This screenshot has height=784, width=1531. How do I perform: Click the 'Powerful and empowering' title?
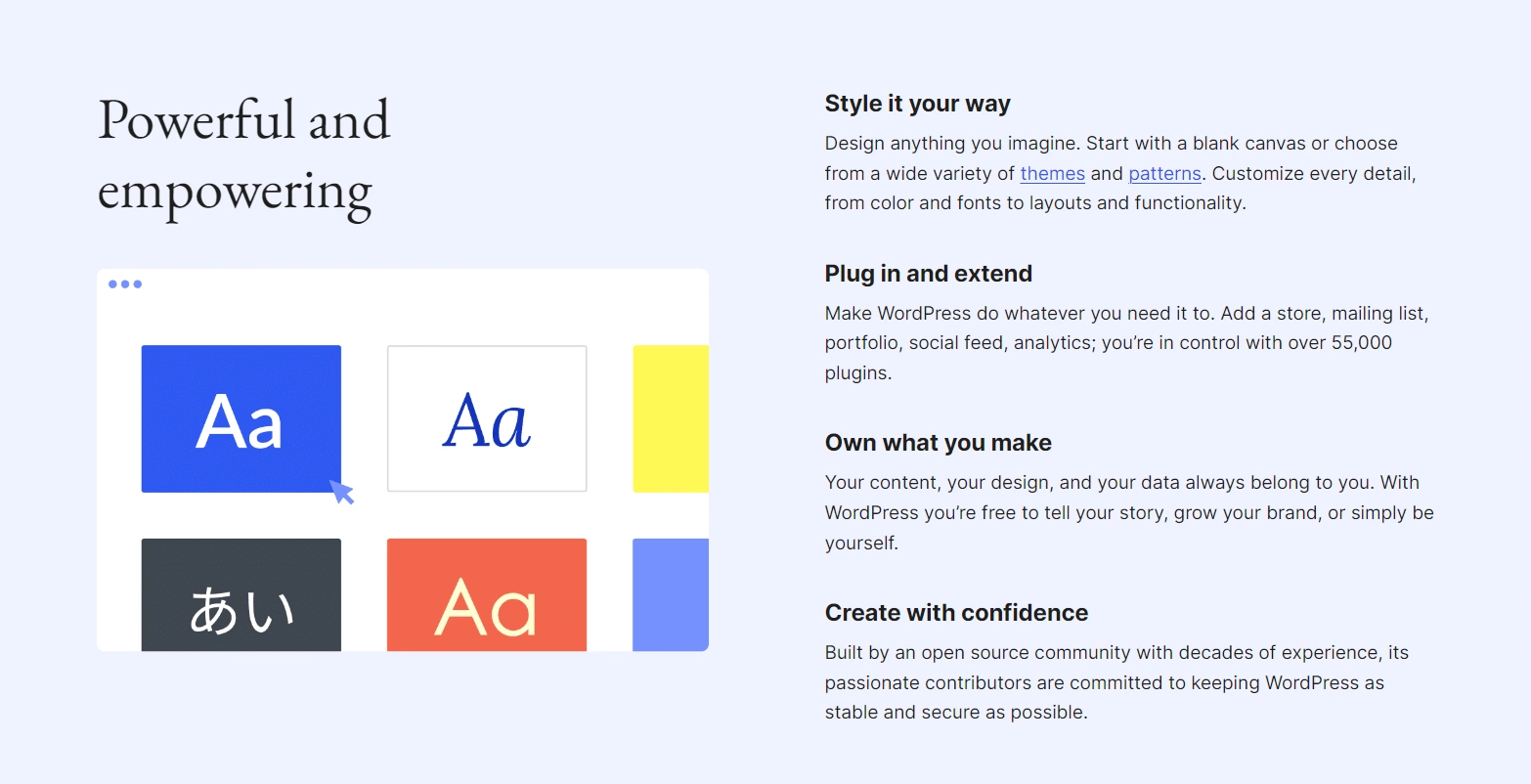click(243, 156)
